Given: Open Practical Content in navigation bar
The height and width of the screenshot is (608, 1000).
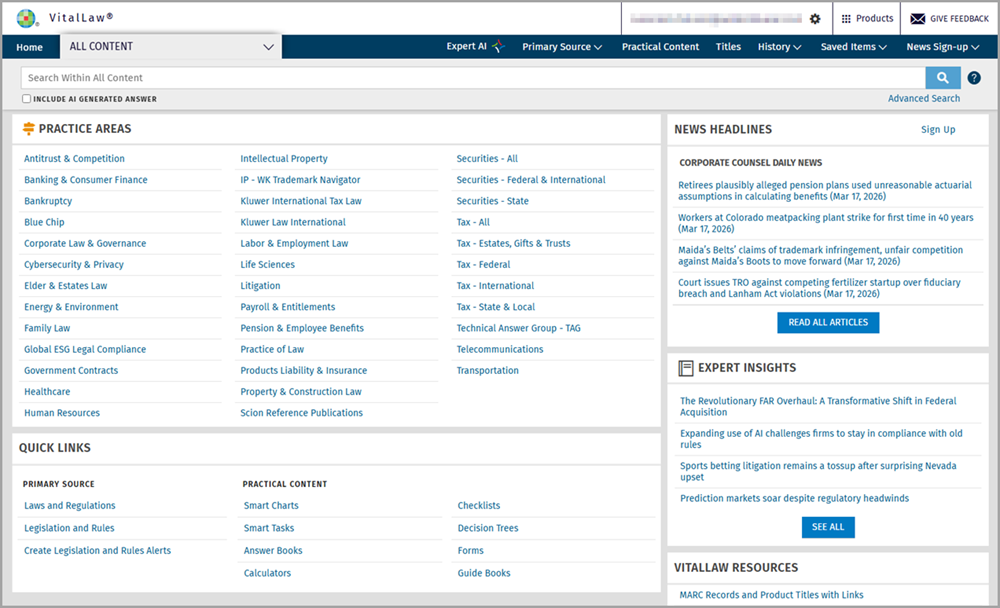Looking at the screenshot, I should 660,47.
